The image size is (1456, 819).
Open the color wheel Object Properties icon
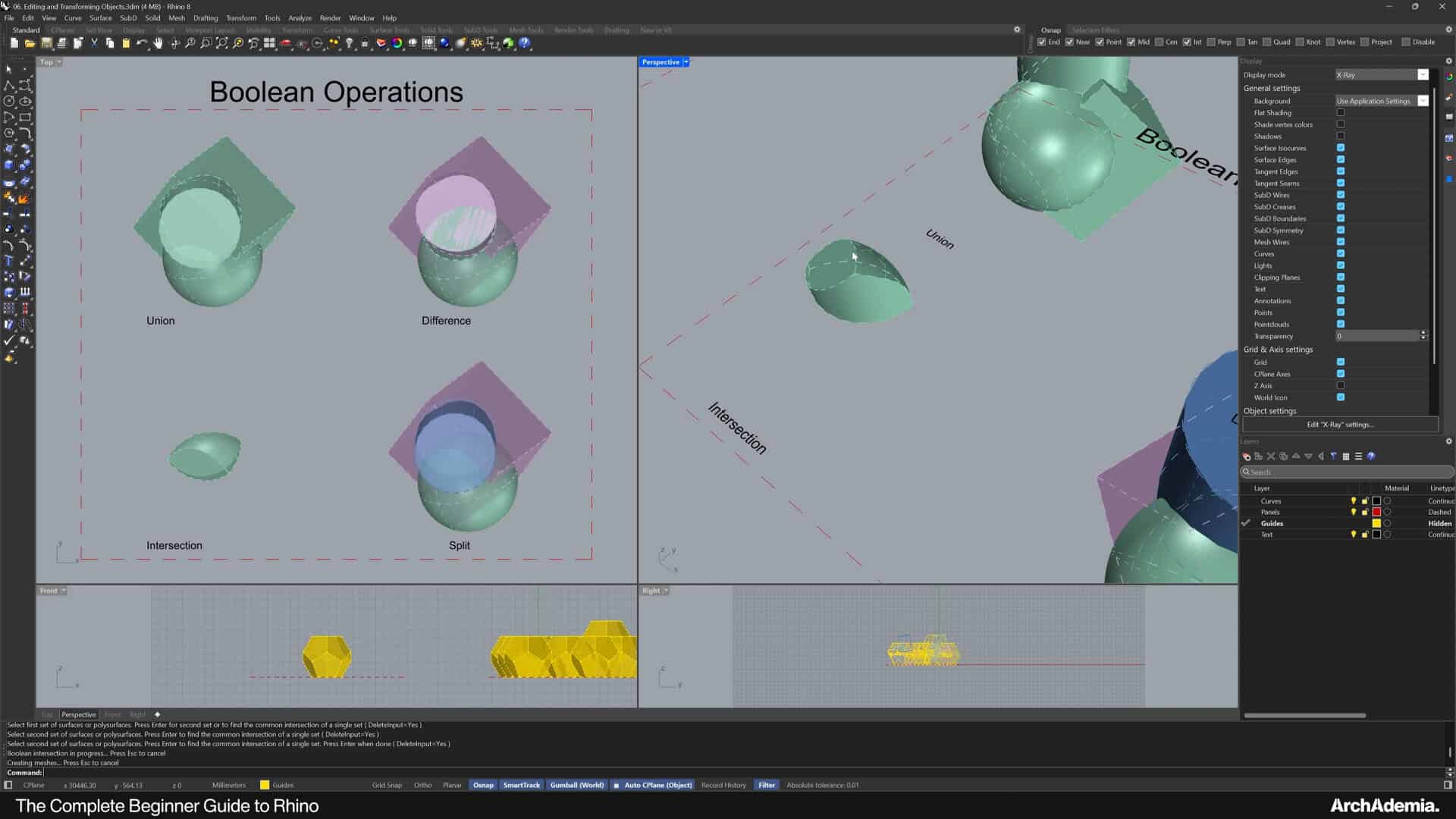click(397, 43)
